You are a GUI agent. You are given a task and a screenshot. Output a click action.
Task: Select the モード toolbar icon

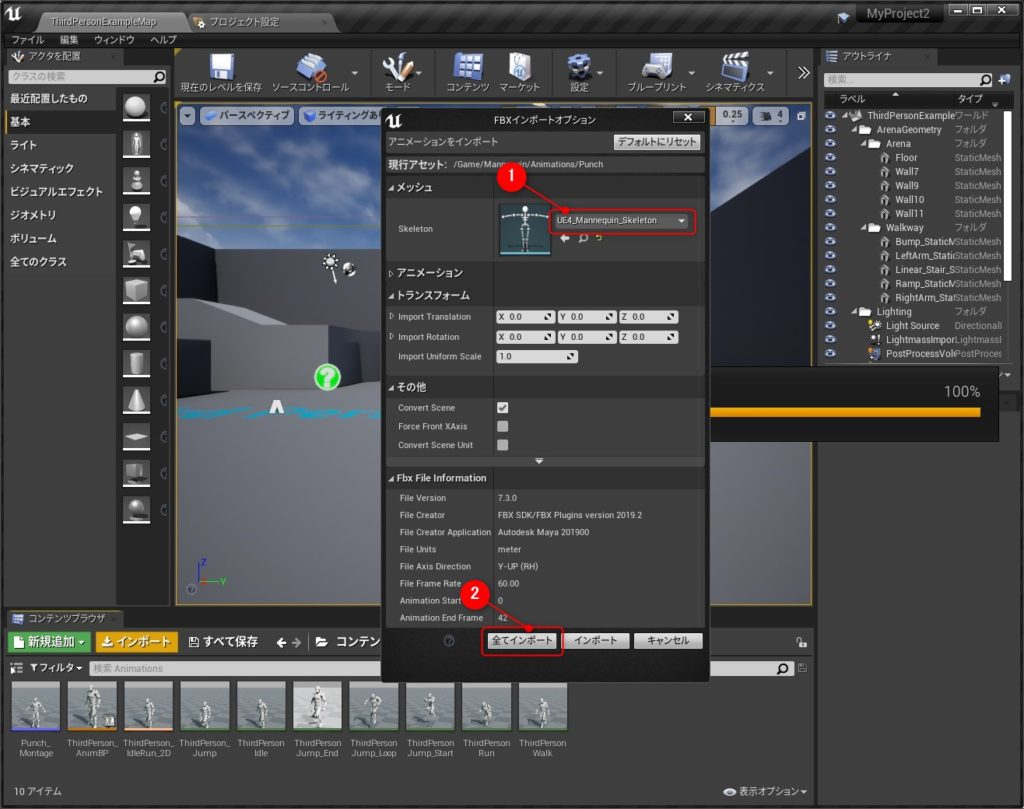399,70
